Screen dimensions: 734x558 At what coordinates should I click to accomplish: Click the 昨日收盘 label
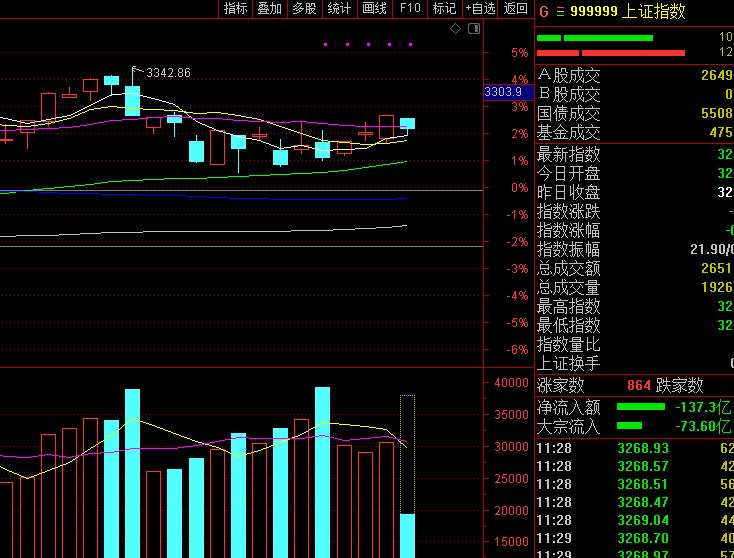tap(569, 192)
